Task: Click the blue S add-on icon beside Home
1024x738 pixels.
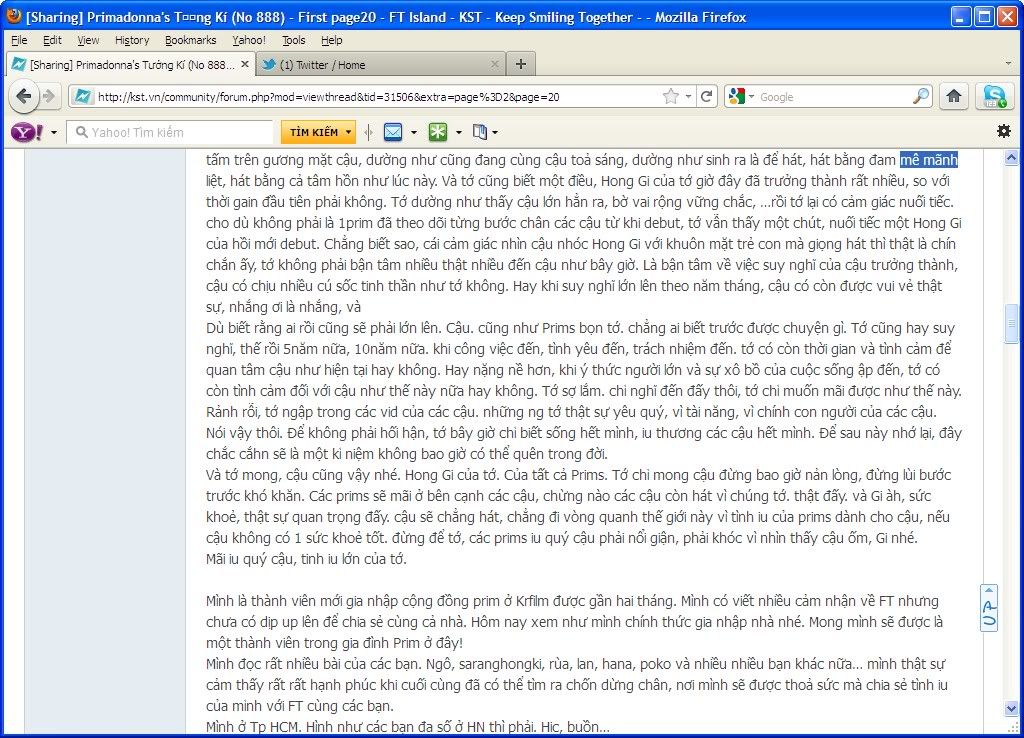Action: (995, 97)
